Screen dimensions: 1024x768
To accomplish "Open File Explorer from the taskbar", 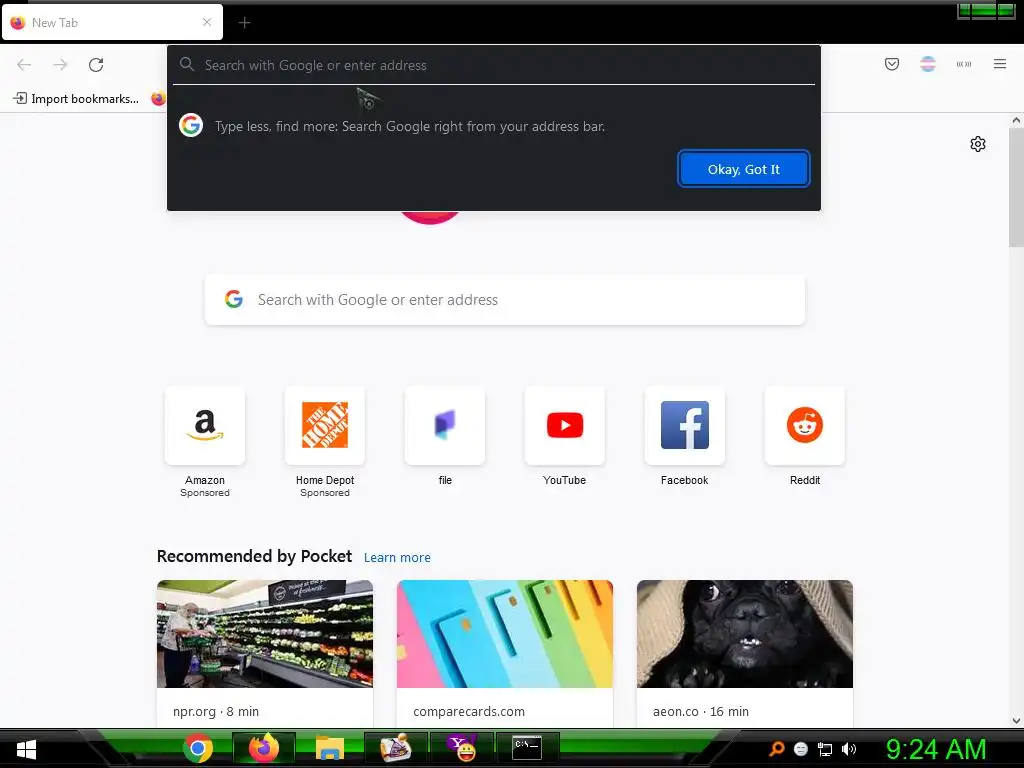I will coord(330,748).
